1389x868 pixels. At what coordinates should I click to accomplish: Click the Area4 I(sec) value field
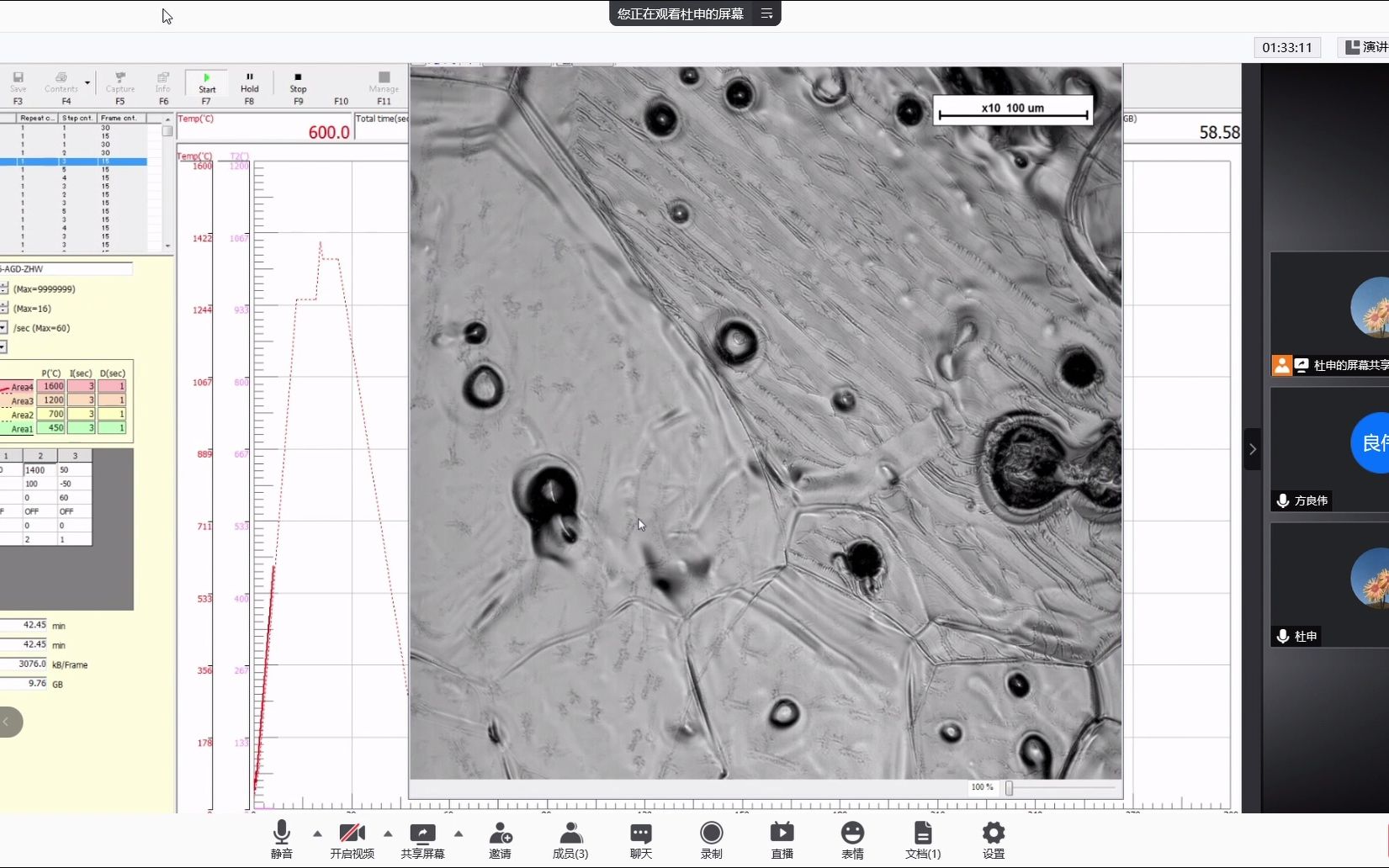82,386
